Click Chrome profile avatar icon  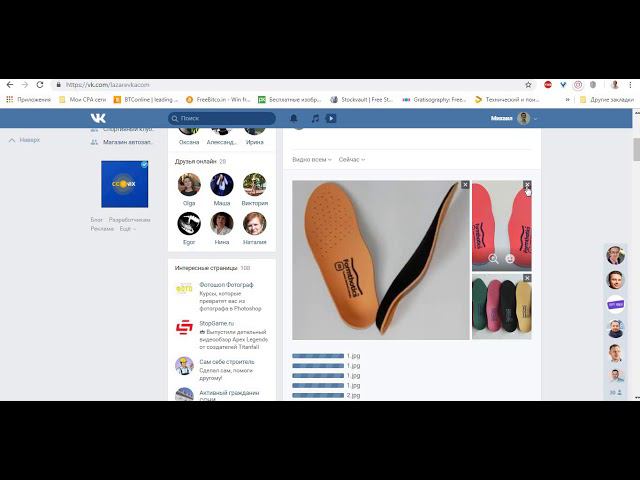615,85
